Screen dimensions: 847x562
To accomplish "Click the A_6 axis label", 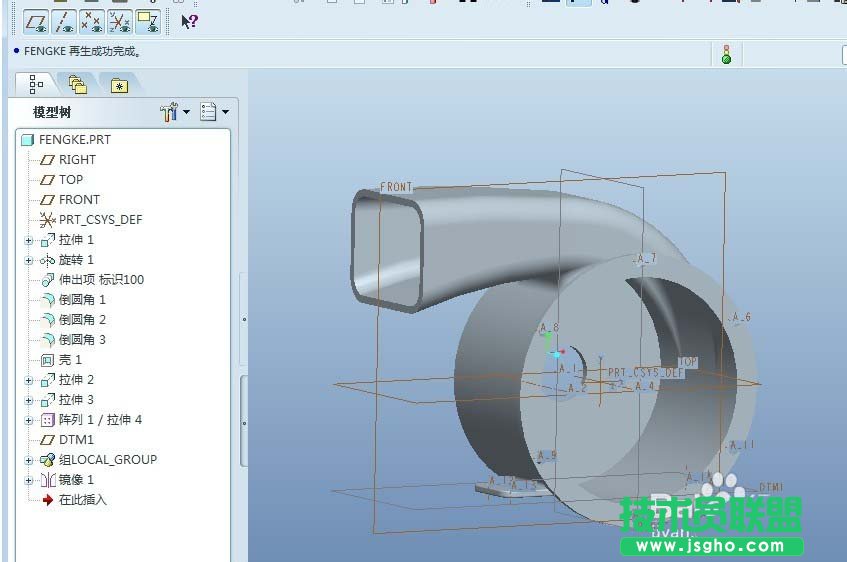I will point(741,317).
